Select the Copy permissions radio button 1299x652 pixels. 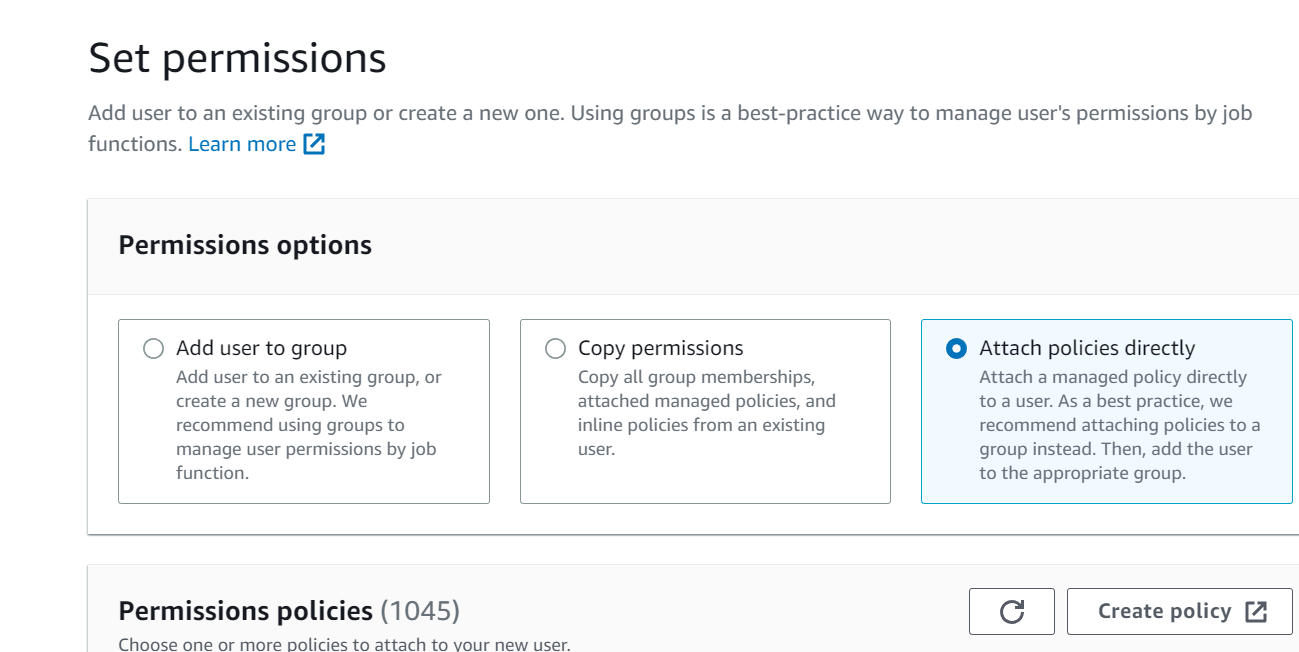pos(555,349)
